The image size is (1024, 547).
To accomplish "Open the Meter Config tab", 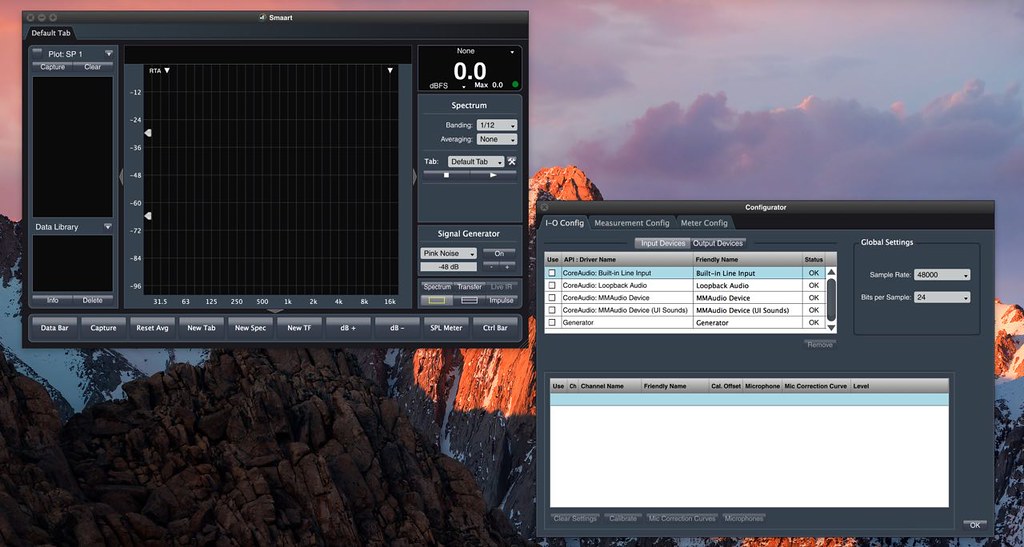I will pyautogui.click(x=704, y=223).
